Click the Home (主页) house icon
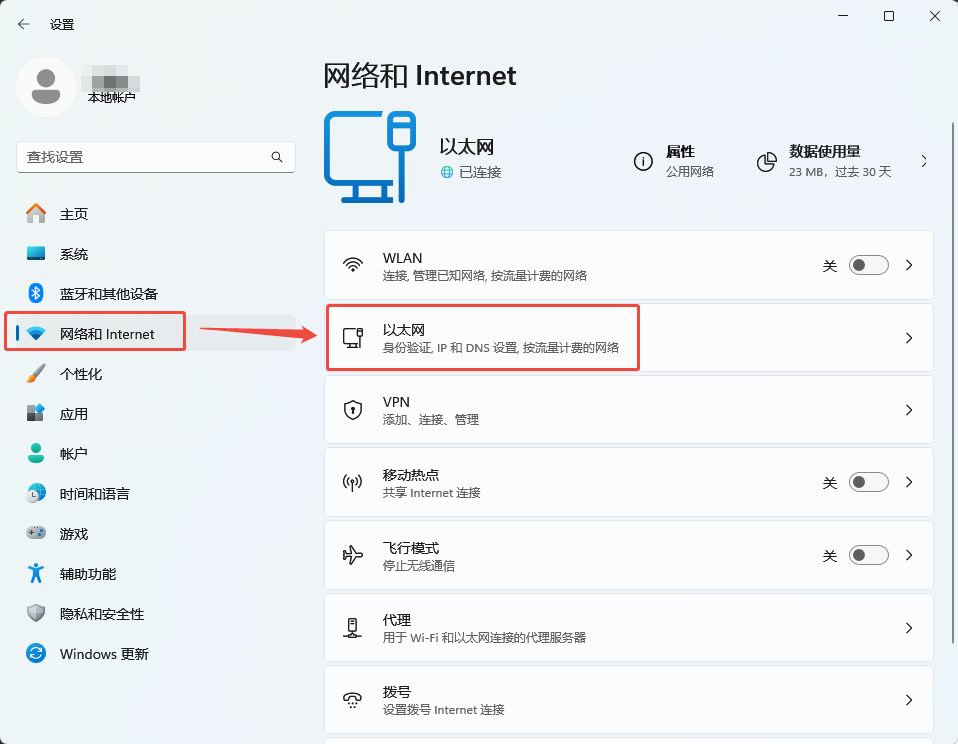This screenshot has width=958, height=744. pyautogui.click(x=36, y=213)
